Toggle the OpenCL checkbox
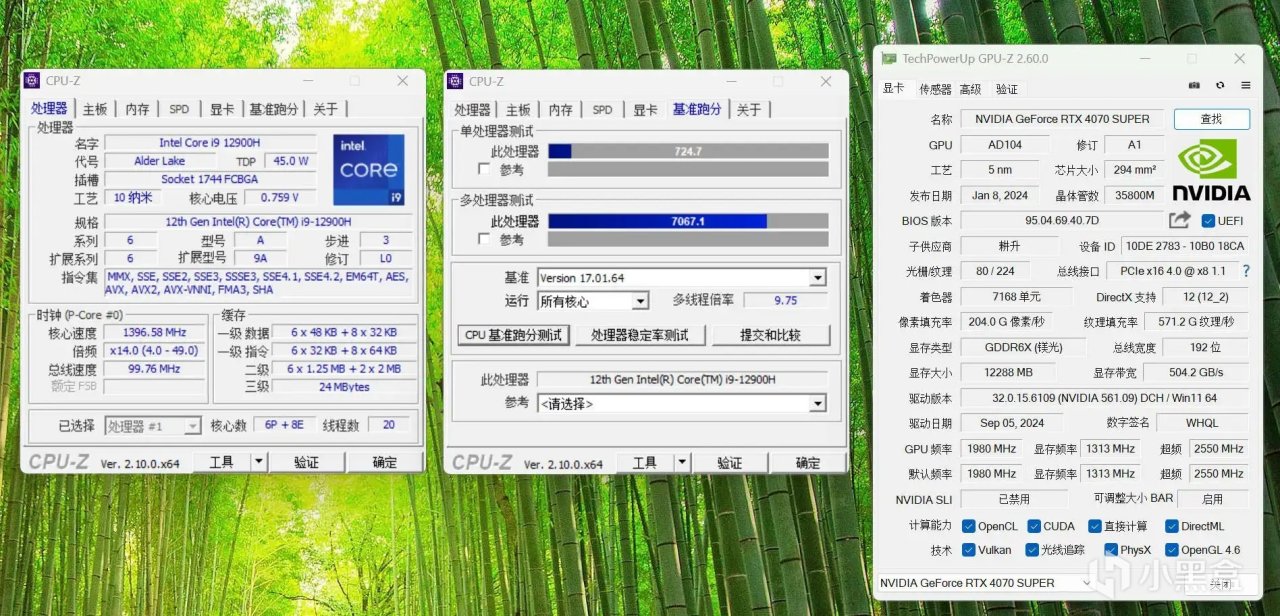Screen dimensions: 1280x616 pyautogui.click(x=968, y=526)
